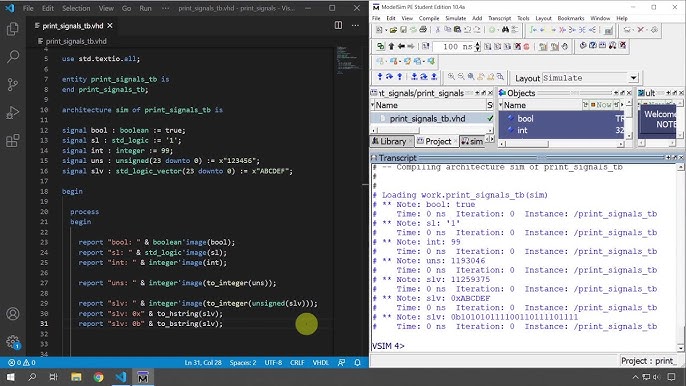This screenshot has height=386, width=686.
Task: Select the bool signal in Objects
Action: click(x=525, y=119)
